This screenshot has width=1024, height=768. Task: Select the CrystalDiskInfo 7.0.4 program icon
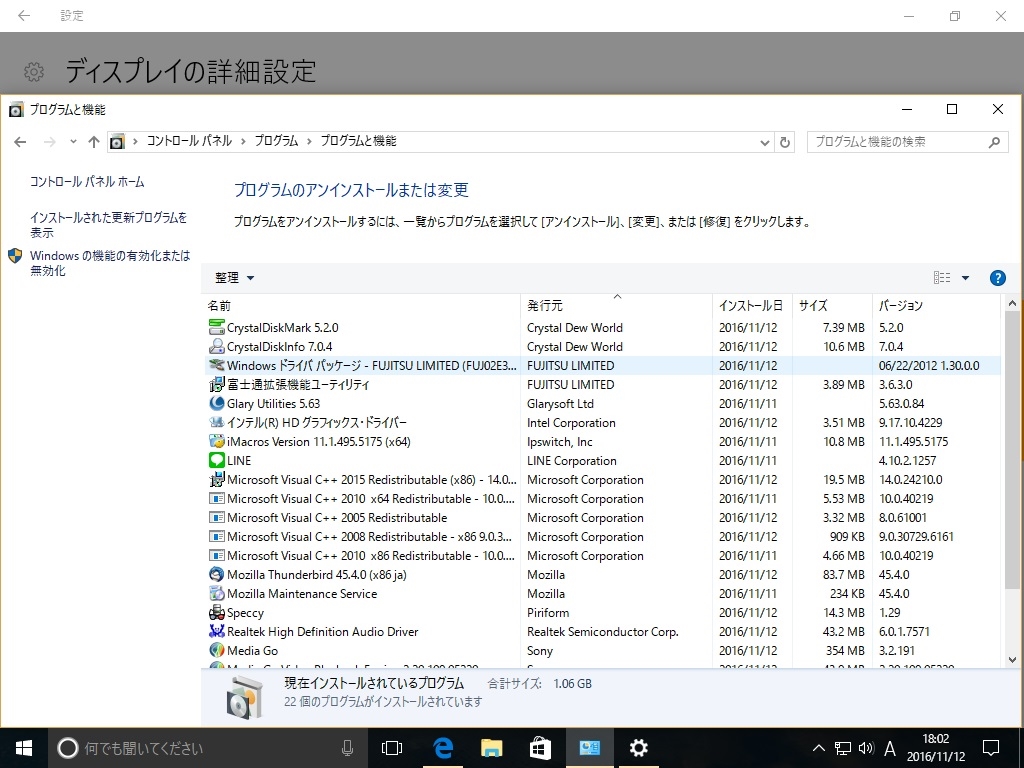(216, 346)
